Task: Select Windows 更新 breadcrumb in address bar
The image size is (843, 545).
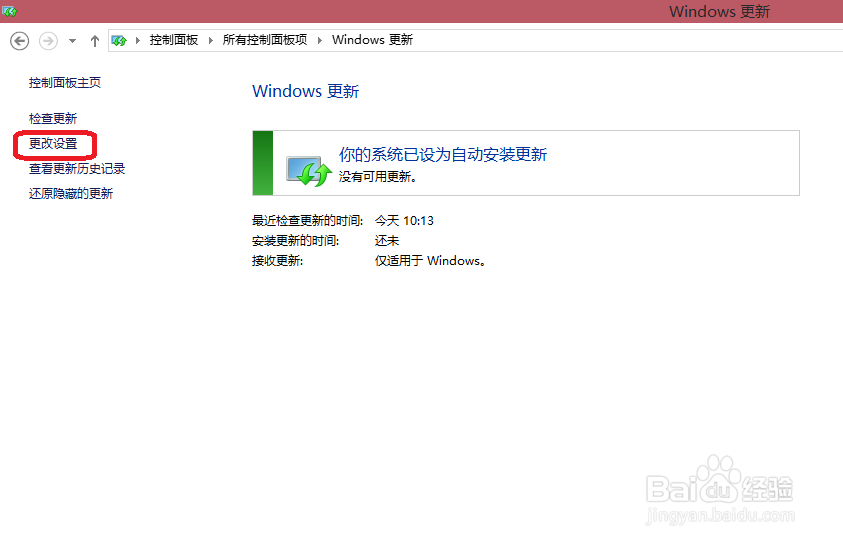Action: pyautogui.click(x=372, y=40)
